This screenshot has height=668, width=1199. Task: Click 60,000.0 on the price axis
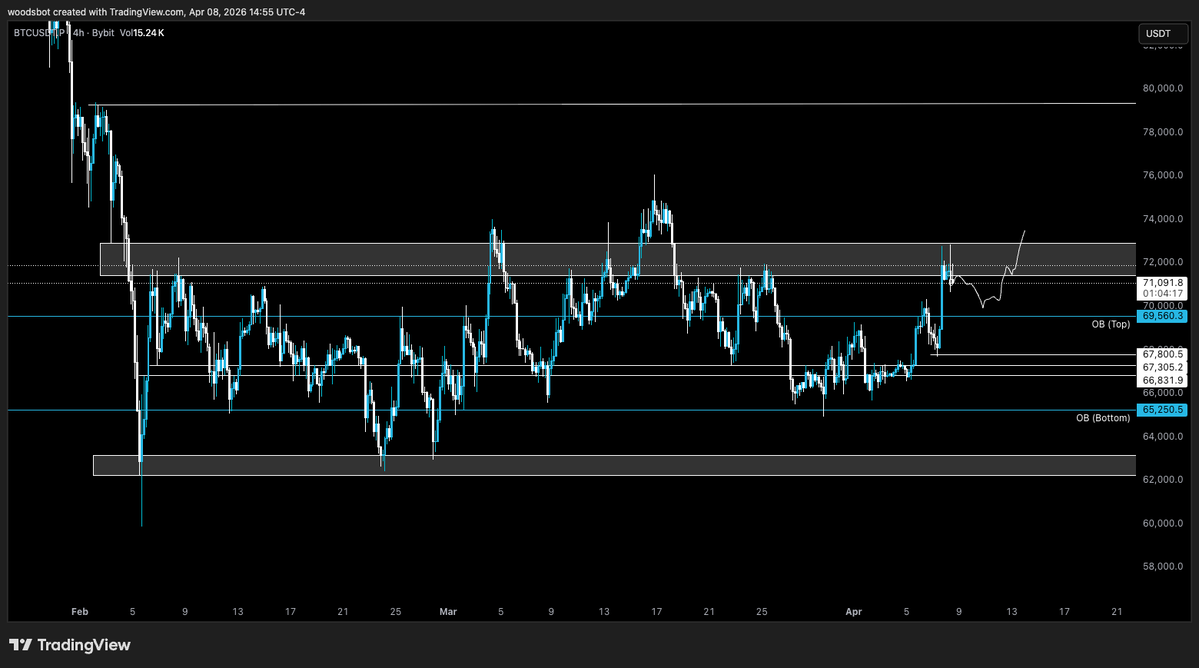pos(1163,523)
